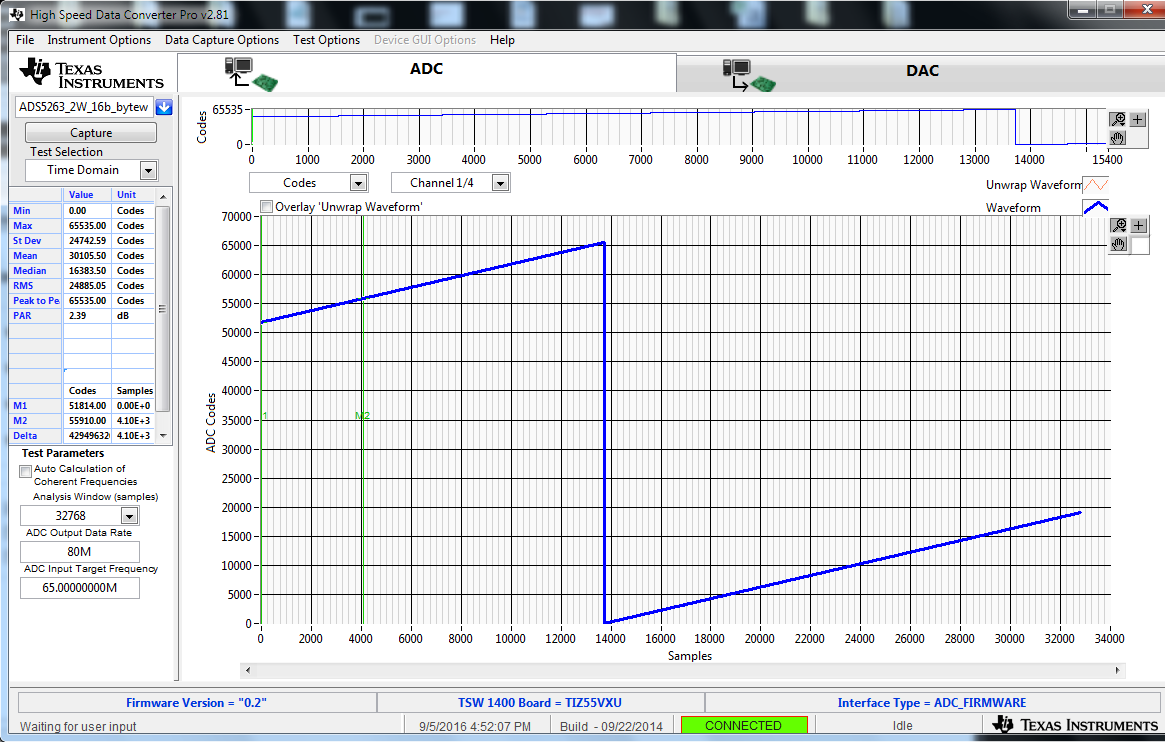1165x742 pixels.
Task: Toggle Auto Calculation of Coherent Frequencies checkbox
Action: pyautogui.click(x=26, y=471)
